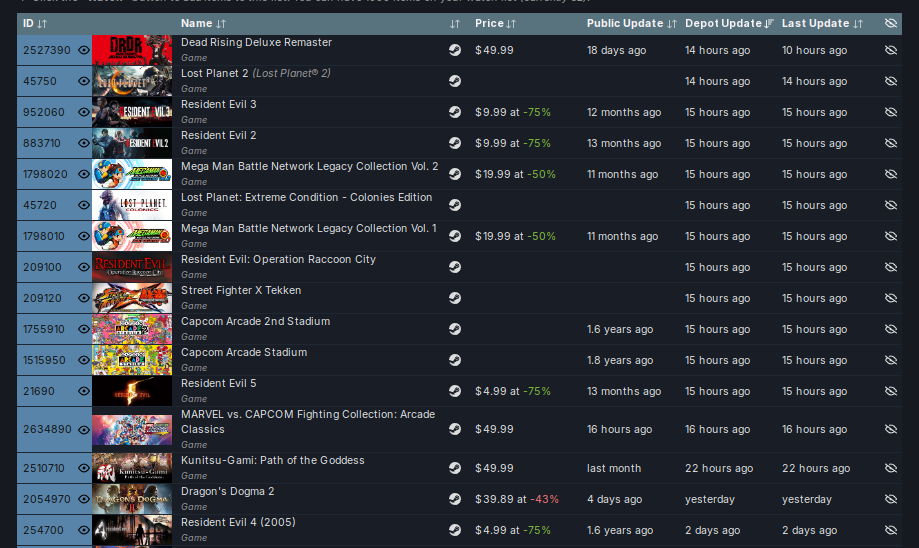Viewport: 919px width, 548px height.
Task: Toggle watch eye for app 952060
Action: coord(84,113)
